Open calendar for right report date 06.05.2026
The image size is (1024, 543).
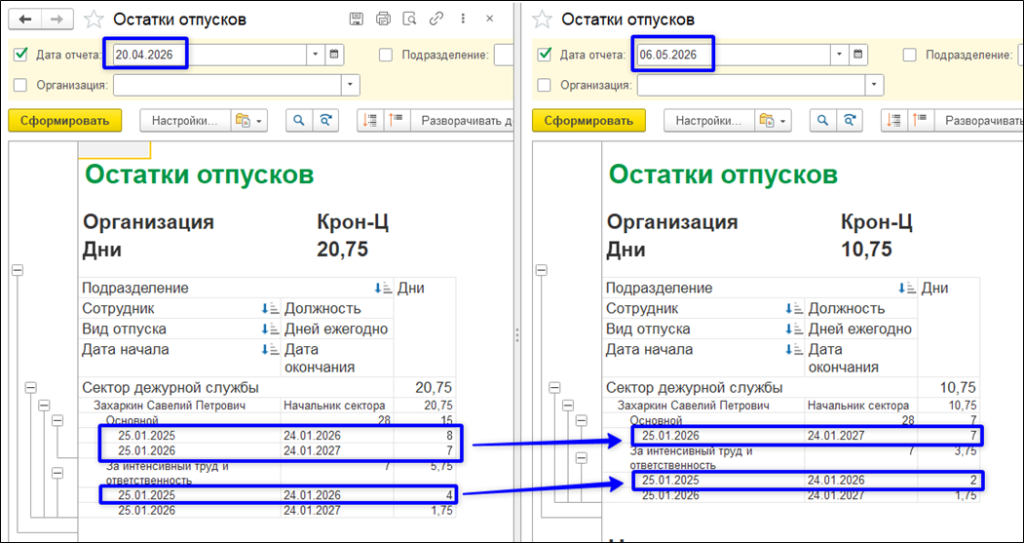858,55
